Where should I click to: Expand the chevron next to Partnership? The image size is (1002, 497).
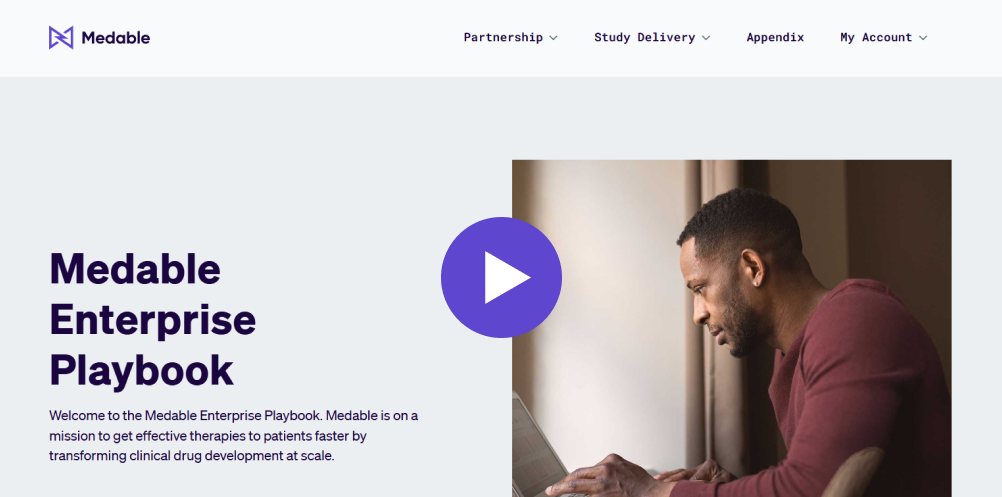(x=553, y=38)
